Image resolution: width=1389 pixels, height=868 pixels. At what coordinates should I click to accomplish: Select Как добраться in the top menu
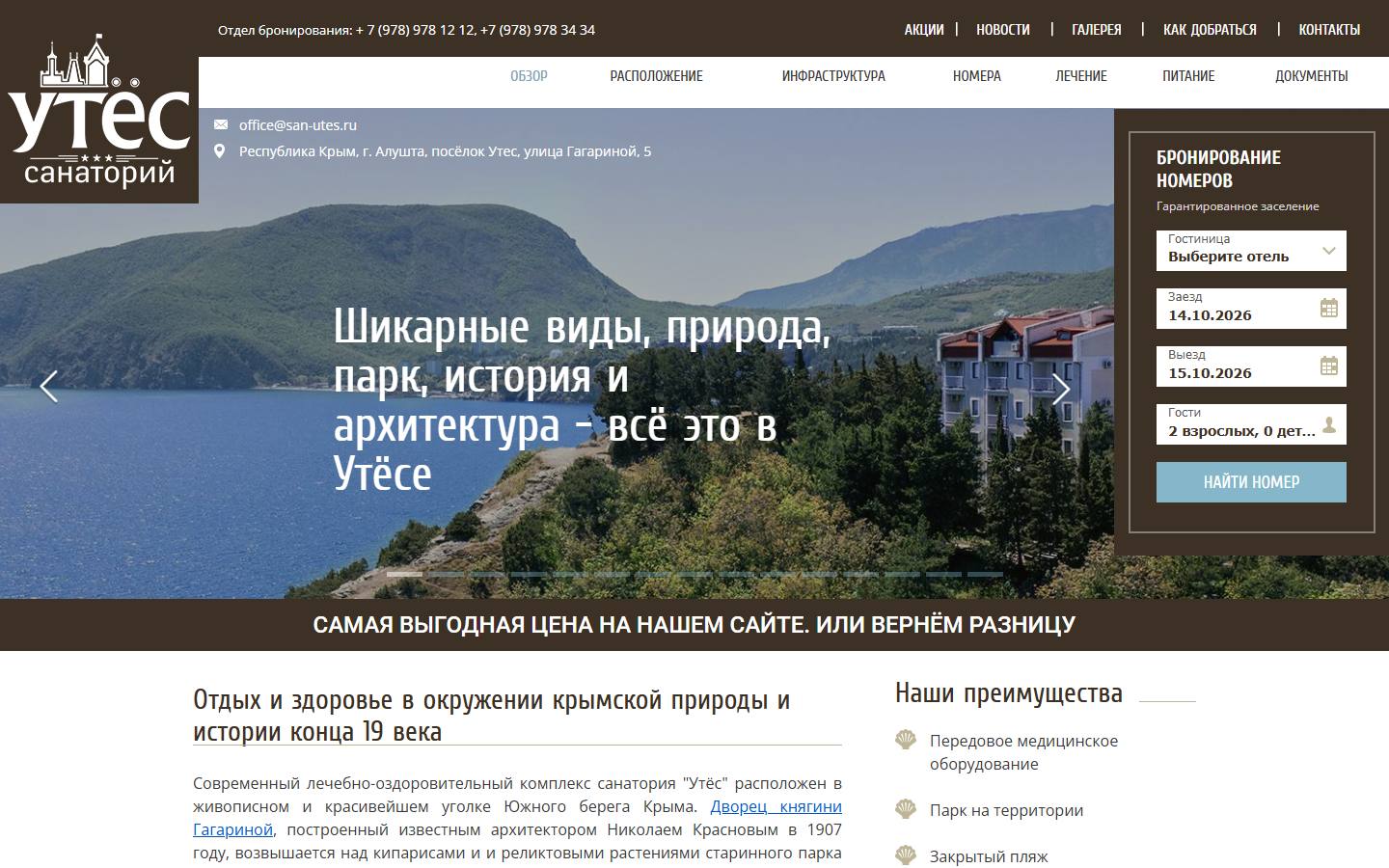point(1210,30)
